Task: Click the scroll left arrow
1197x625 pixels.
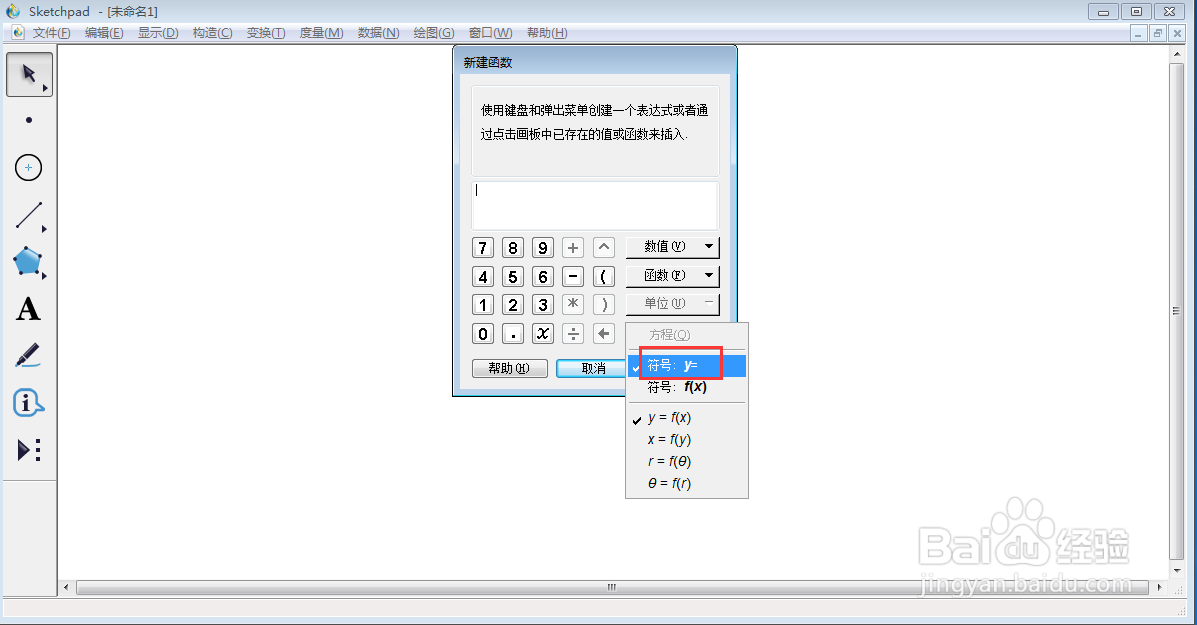Action: [66, 588]
